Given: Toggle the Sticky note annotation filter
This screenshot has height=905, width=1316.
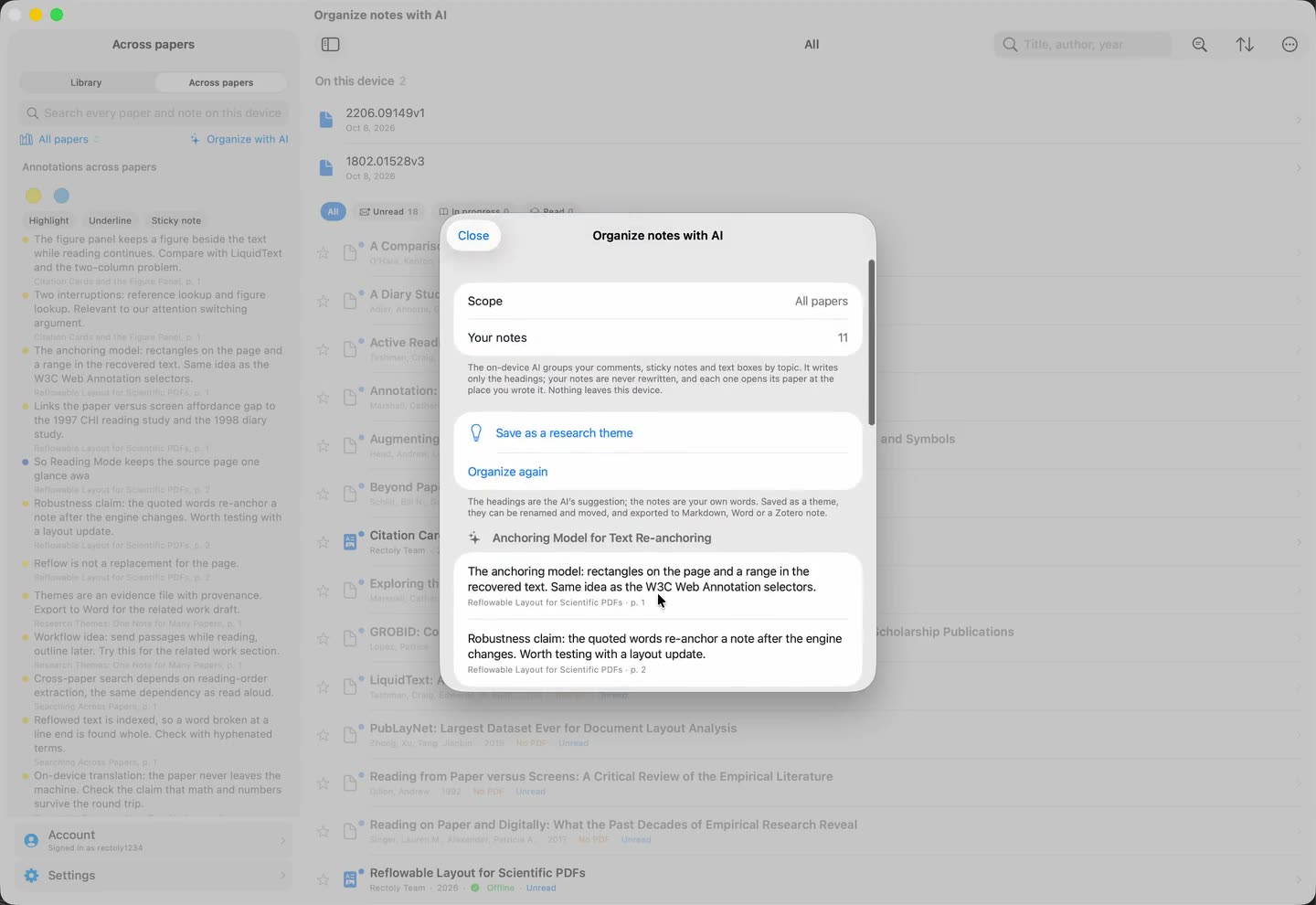Looking at the screenshot, I should point(176,220).
